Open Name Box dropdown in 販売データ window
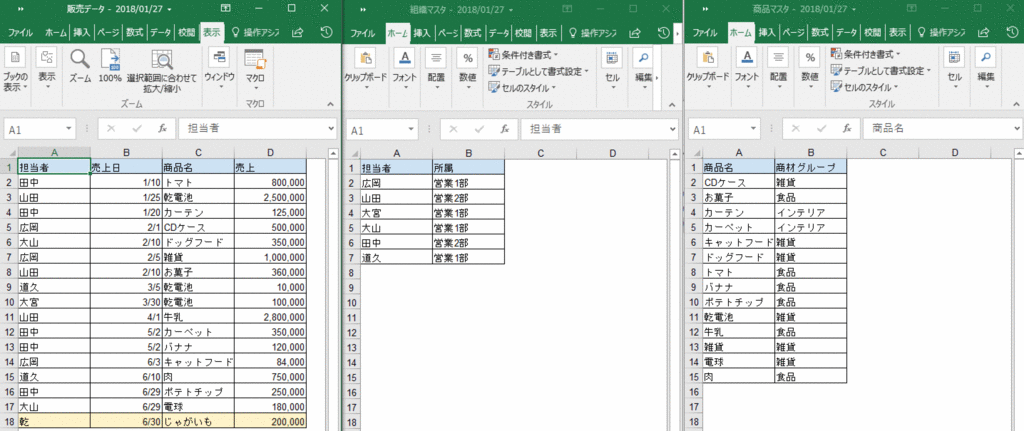The width and height of the screenshot is (1024, 431). tap(69, 129)
